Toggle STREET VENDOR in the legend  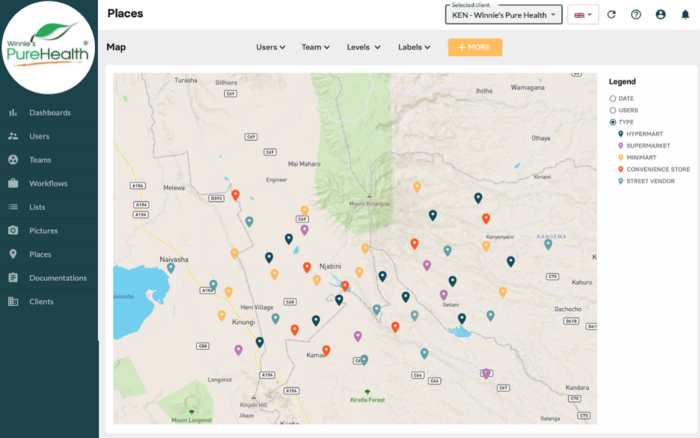(646, 181)
